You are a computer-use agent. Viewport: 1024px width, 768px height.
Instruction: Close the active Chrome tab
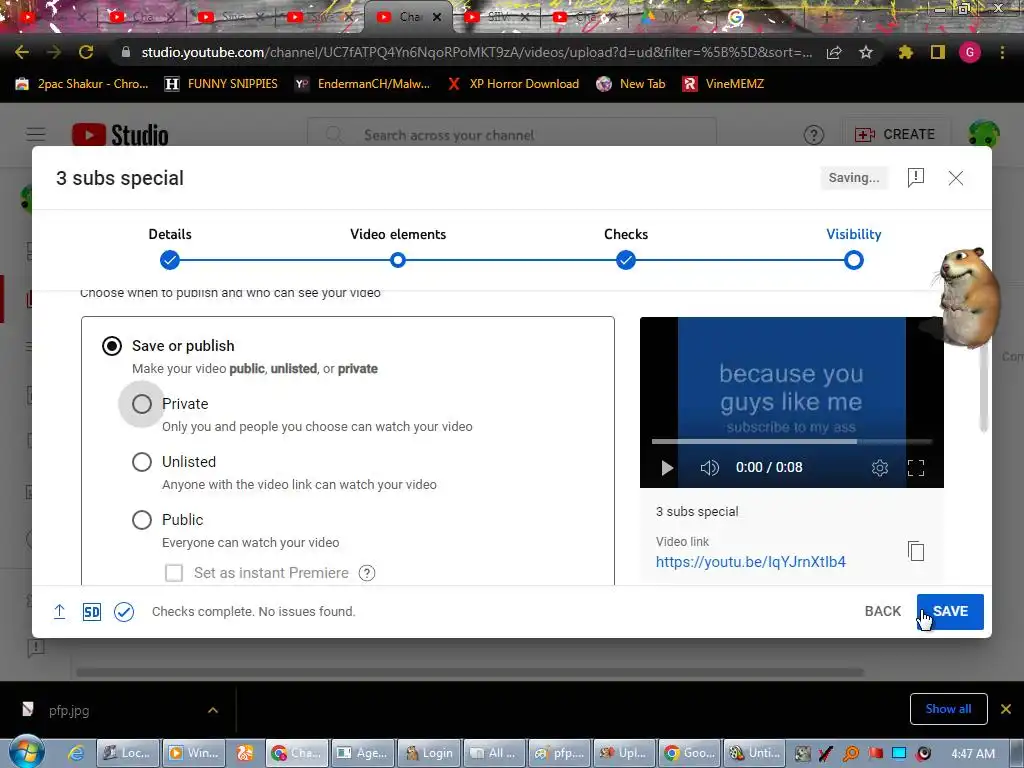point(437,17)
